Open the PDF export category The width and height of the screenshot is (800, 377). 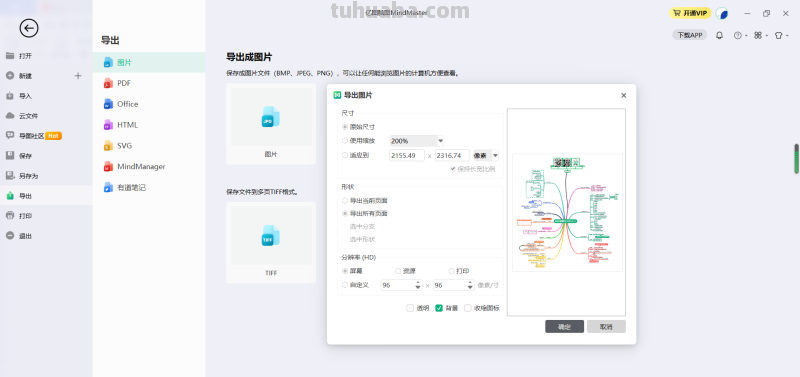click(x=149, y=83)
